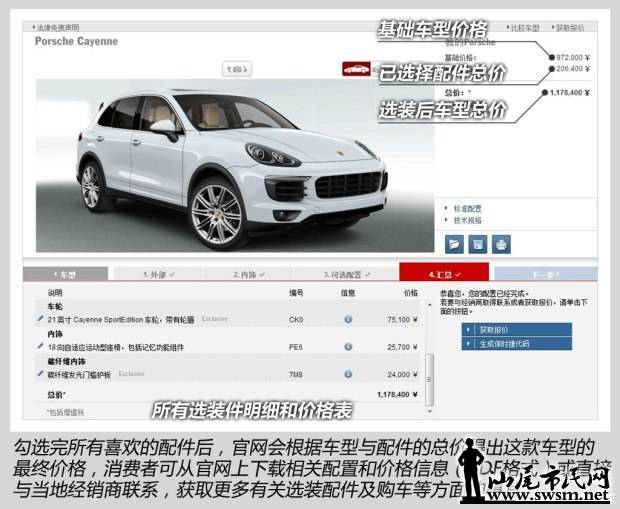Viewport: 620px width, 509px height.
Task: Open the 法律免责声明 legal disclaimer link
Action: point(56,28)
